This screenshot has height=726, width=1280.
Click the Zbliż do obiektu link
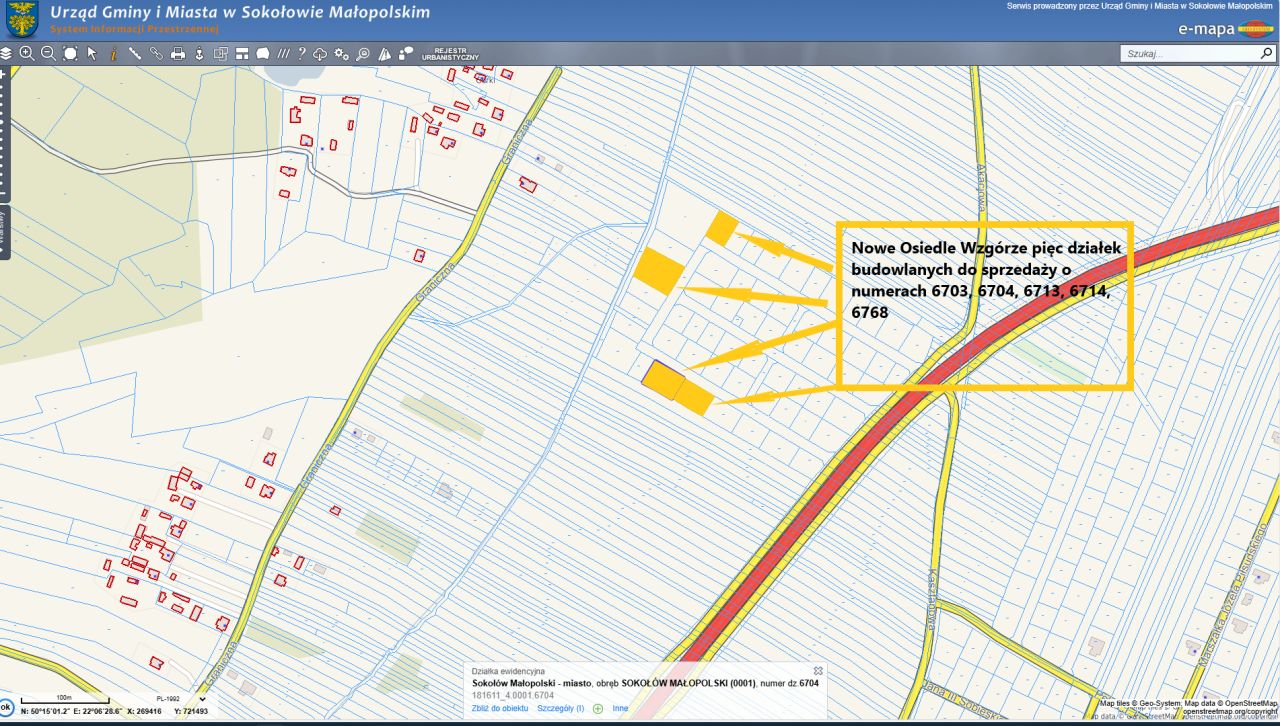500,708
